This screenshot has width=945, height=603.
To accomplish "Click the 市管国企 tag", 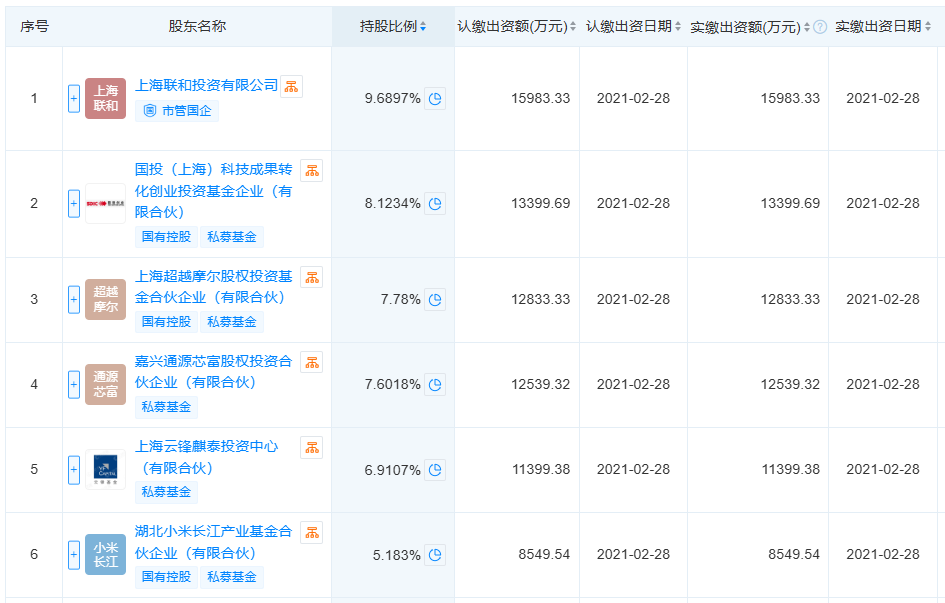I will (x=177, y=111).
